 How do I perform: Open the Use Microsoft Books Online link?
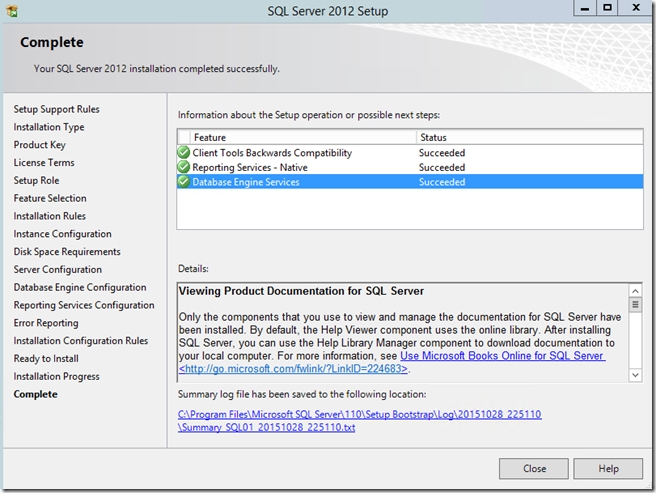[x=502, y=356]
